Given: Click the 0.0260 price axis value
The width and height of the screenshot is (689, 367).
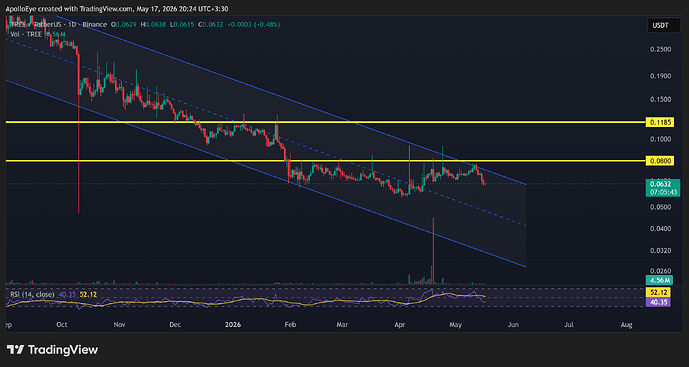Looking at the screenshot, I should tap(660, 271).
